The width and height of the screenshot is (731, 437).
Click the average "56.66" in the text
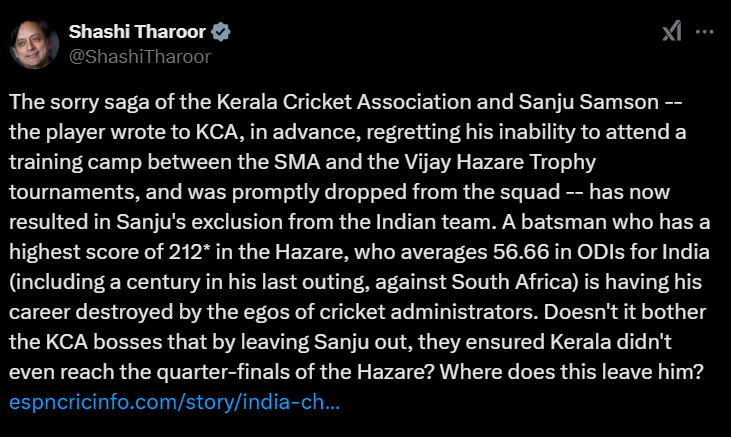pos(521,252)
